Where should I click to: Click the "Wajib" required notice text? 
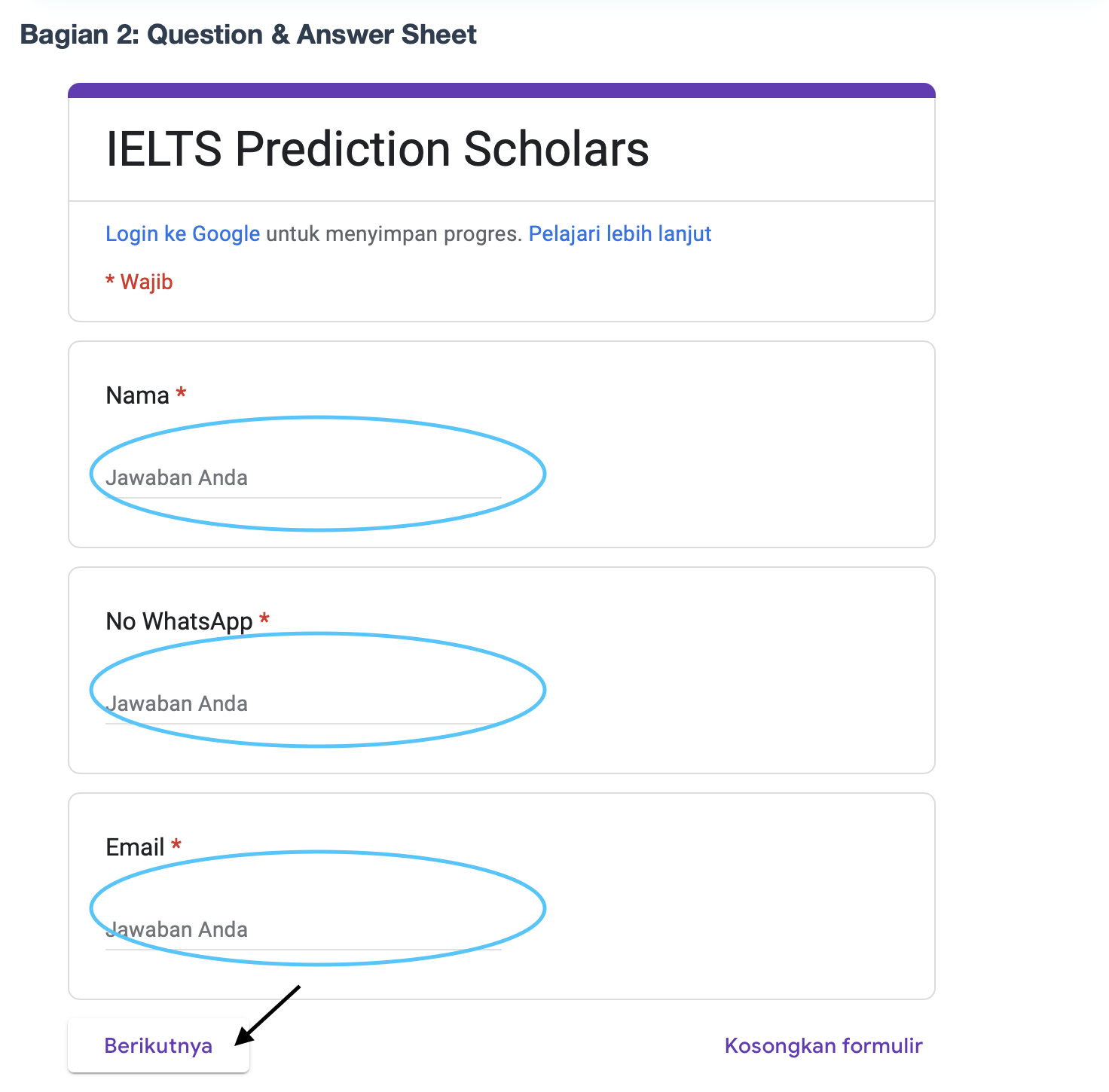pos(146,282)
